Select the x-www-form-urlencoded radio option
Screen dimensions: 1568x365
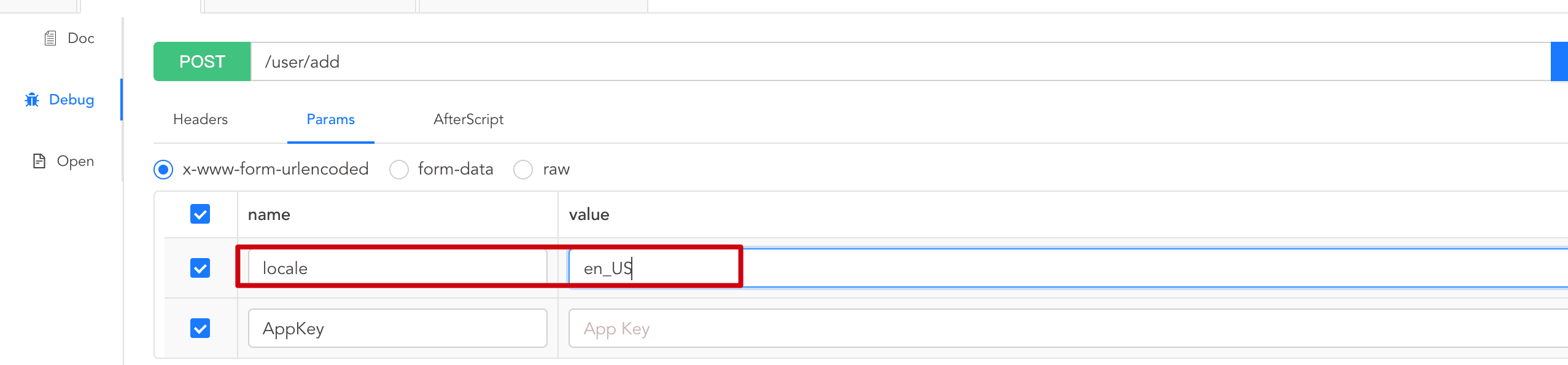[x=163, y=169]
